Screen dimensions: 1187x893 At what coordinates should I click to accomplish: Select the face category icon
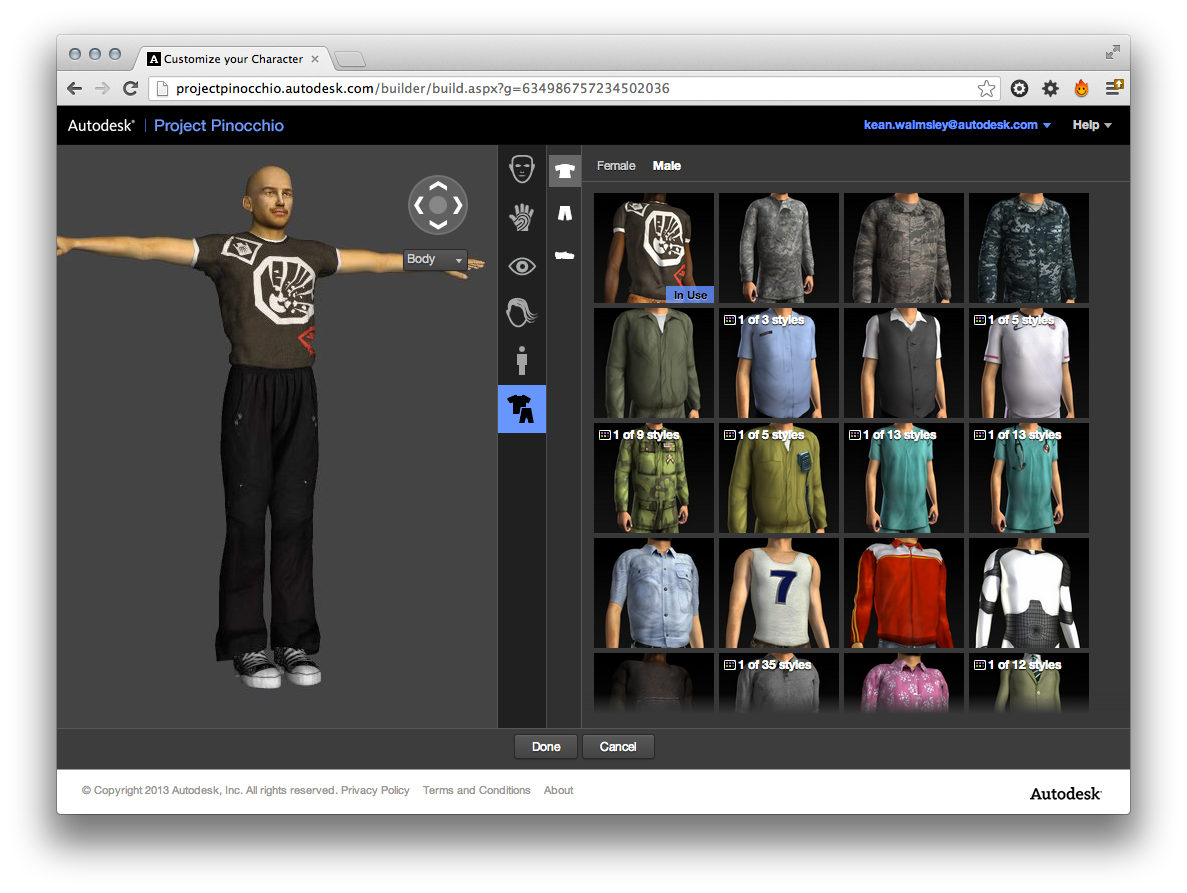point(522,168)
